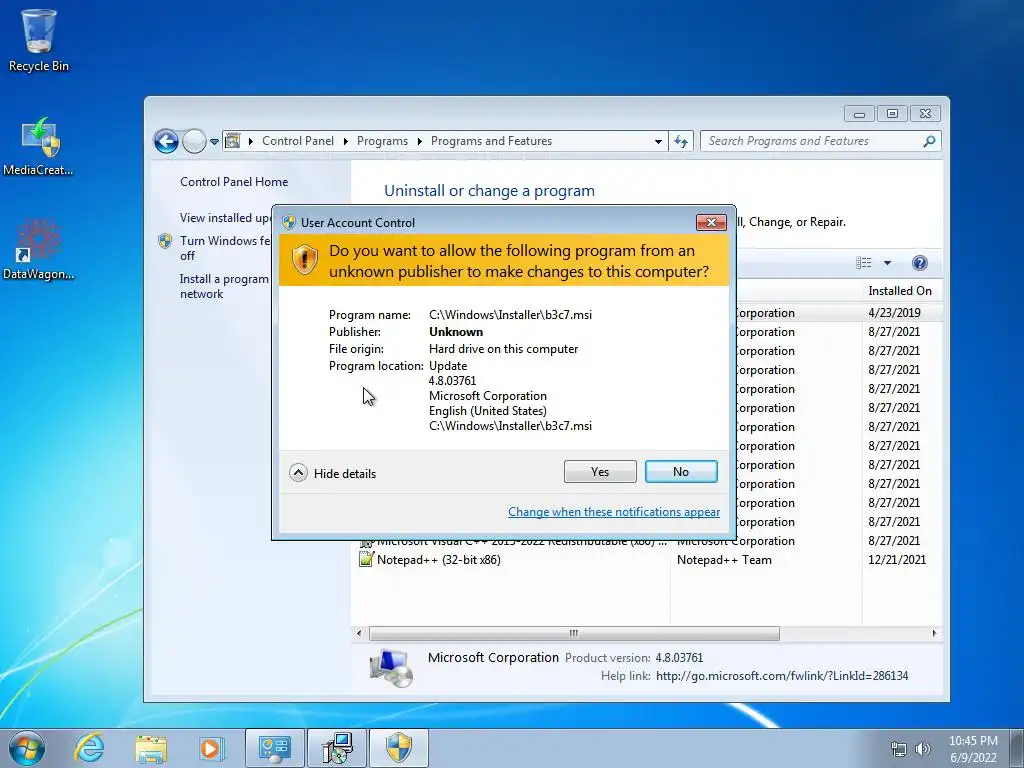1024x768 pixels.
Task: Close the User Account Control dialog
Action: pyautogui.click(x=711, y=223)
